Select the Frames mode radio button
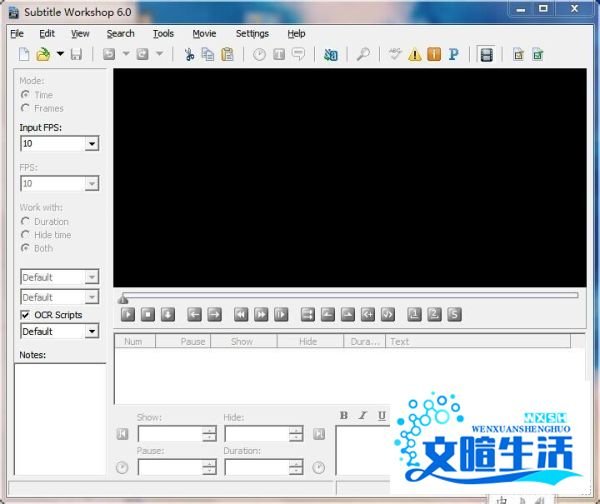Viewport: 600px width, 504px height. [25, 108]
